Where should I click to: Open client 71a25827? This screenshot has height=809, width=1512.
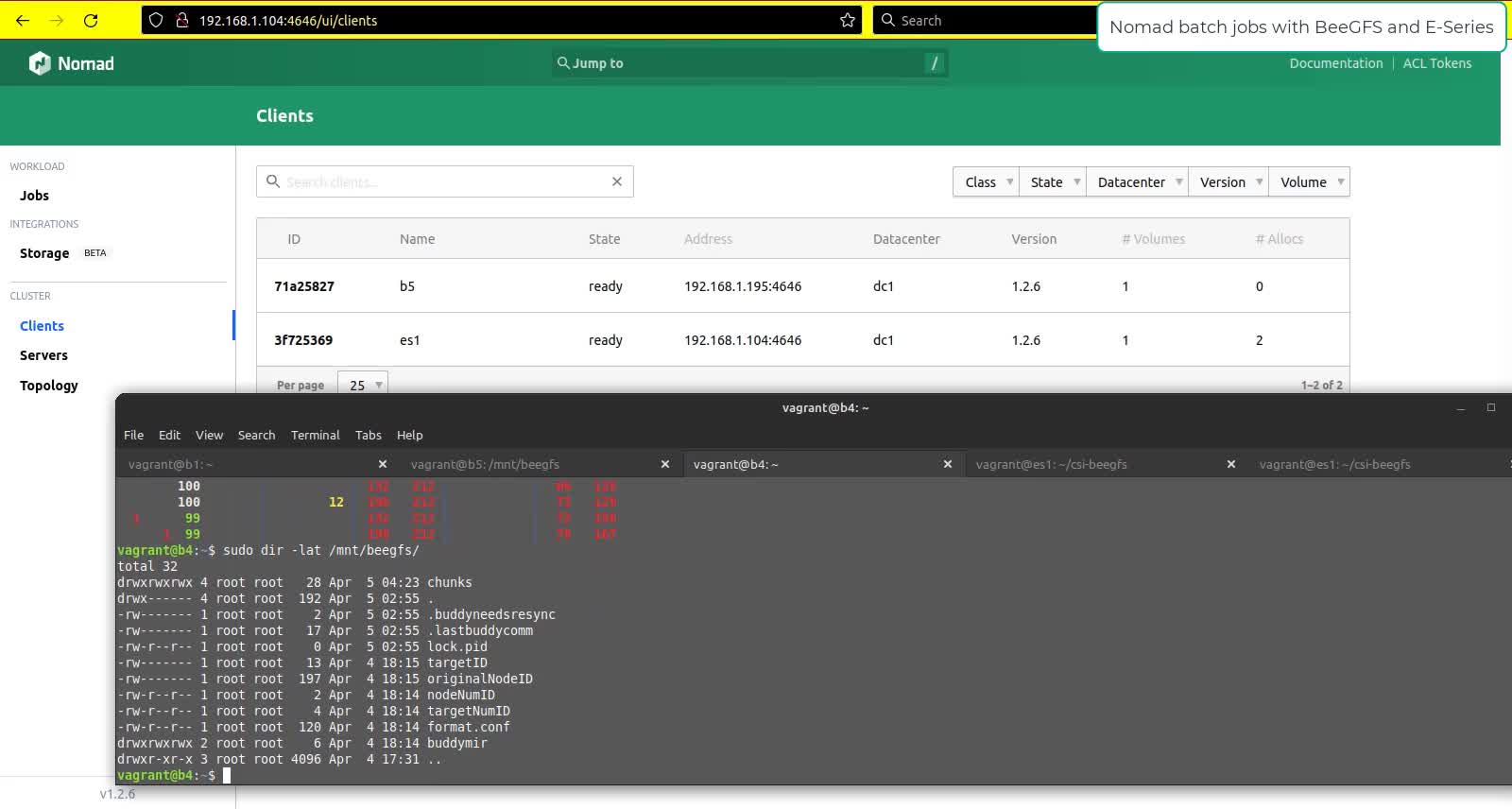[x=304, y=286]
